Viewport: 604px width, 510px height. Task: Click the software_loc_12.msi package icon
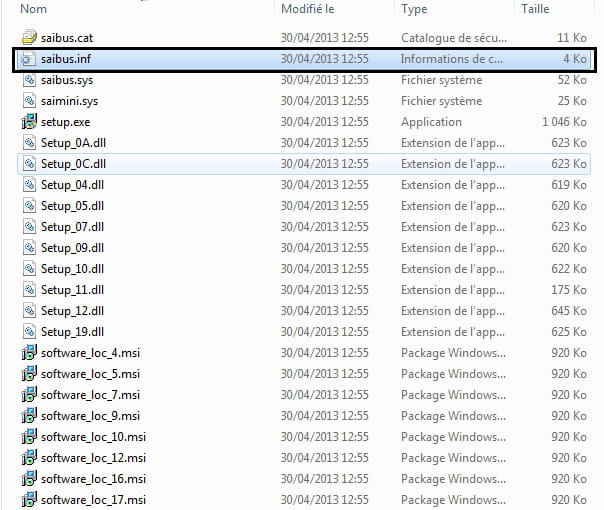29,458
